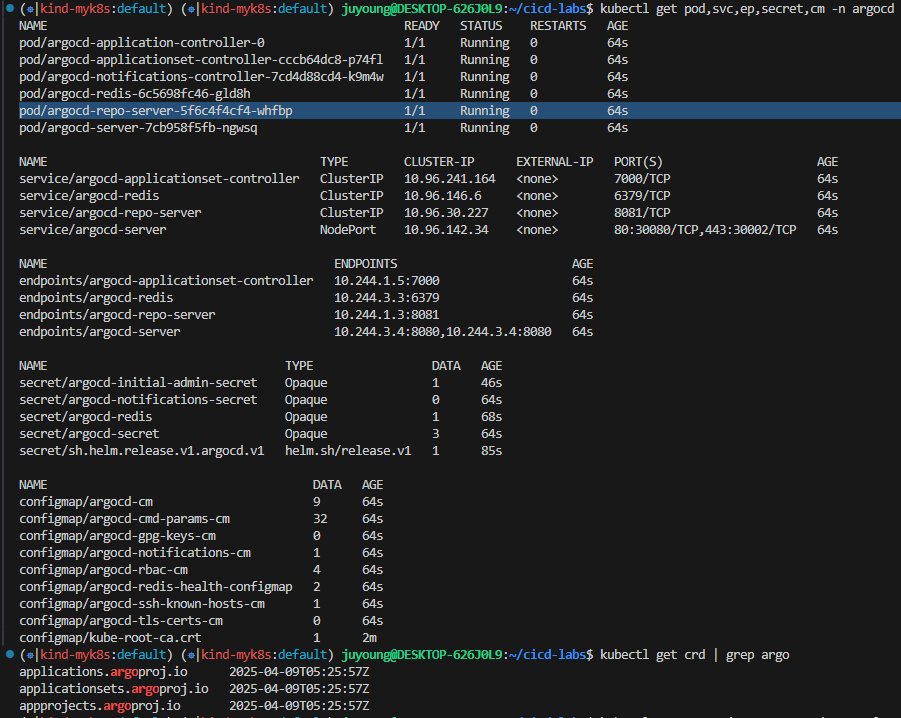Screen dimensions: 901x718
Task: Click configmap/argocd-rbac-cm
Action: click(x=103, y=570)
